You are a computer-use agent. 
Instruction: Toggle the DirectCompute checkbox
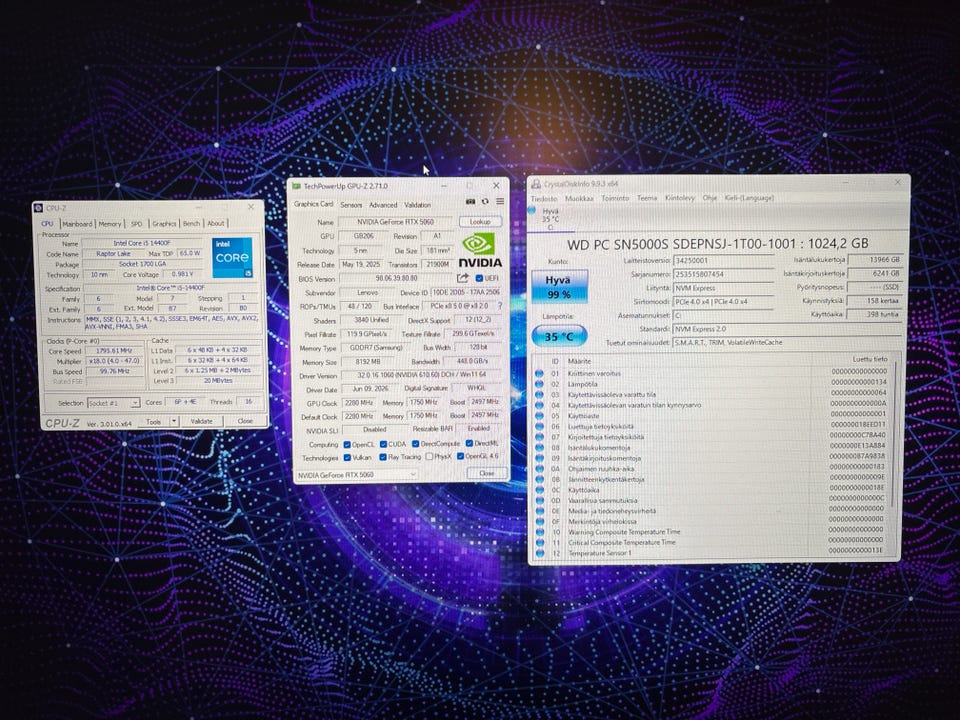(416, 444)
